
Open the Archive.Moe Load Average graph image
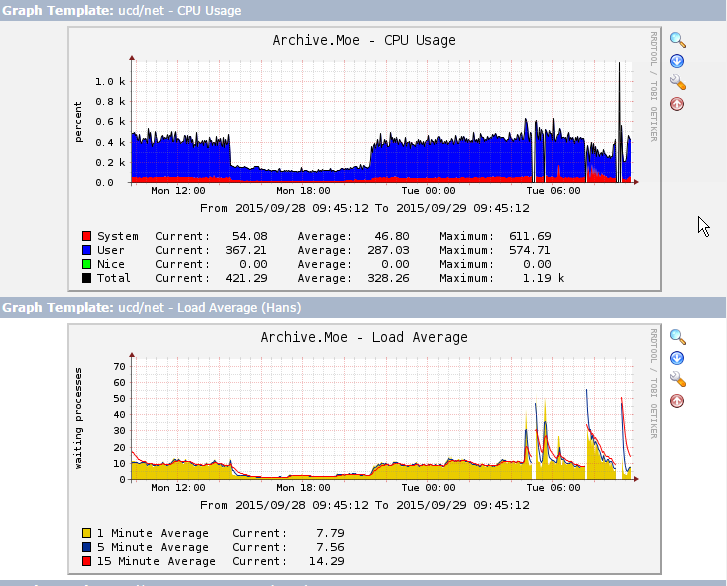tap(364, 449)
